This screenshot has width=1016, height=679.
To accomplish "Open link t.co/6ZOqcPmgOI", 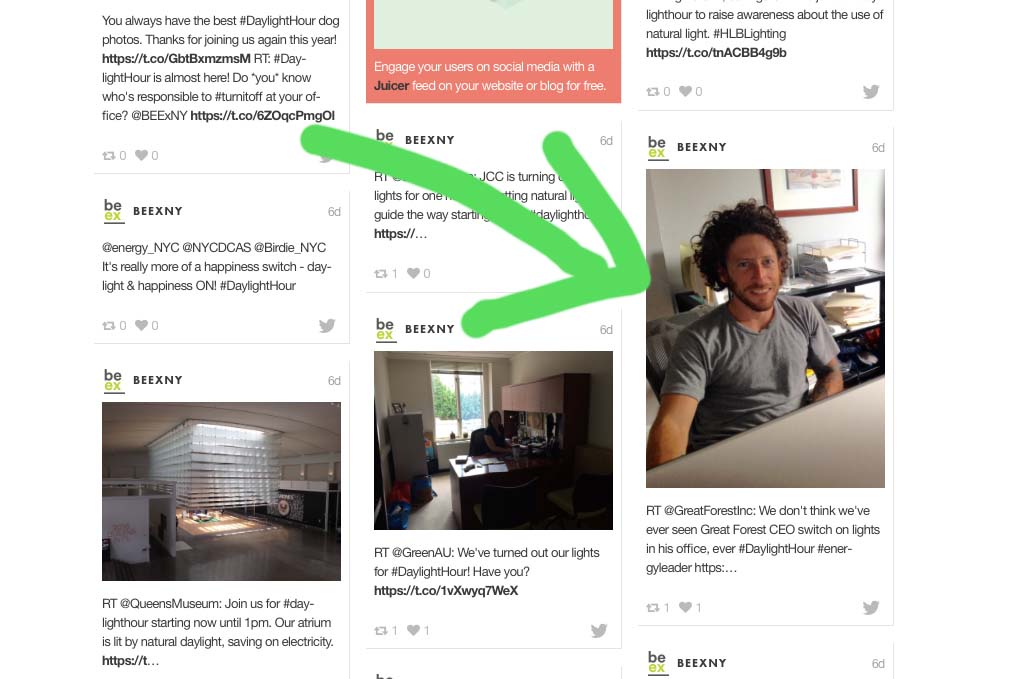I will [x=262, y=115].
